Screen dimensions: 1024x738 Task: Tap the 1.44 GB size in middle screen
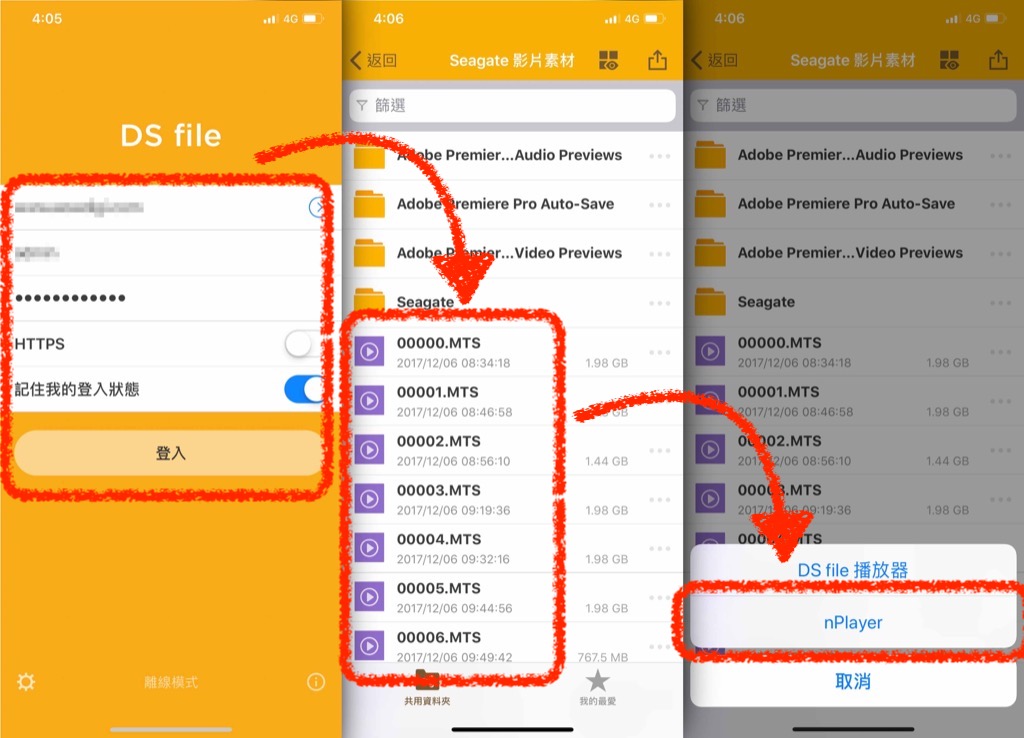(607, 461)
